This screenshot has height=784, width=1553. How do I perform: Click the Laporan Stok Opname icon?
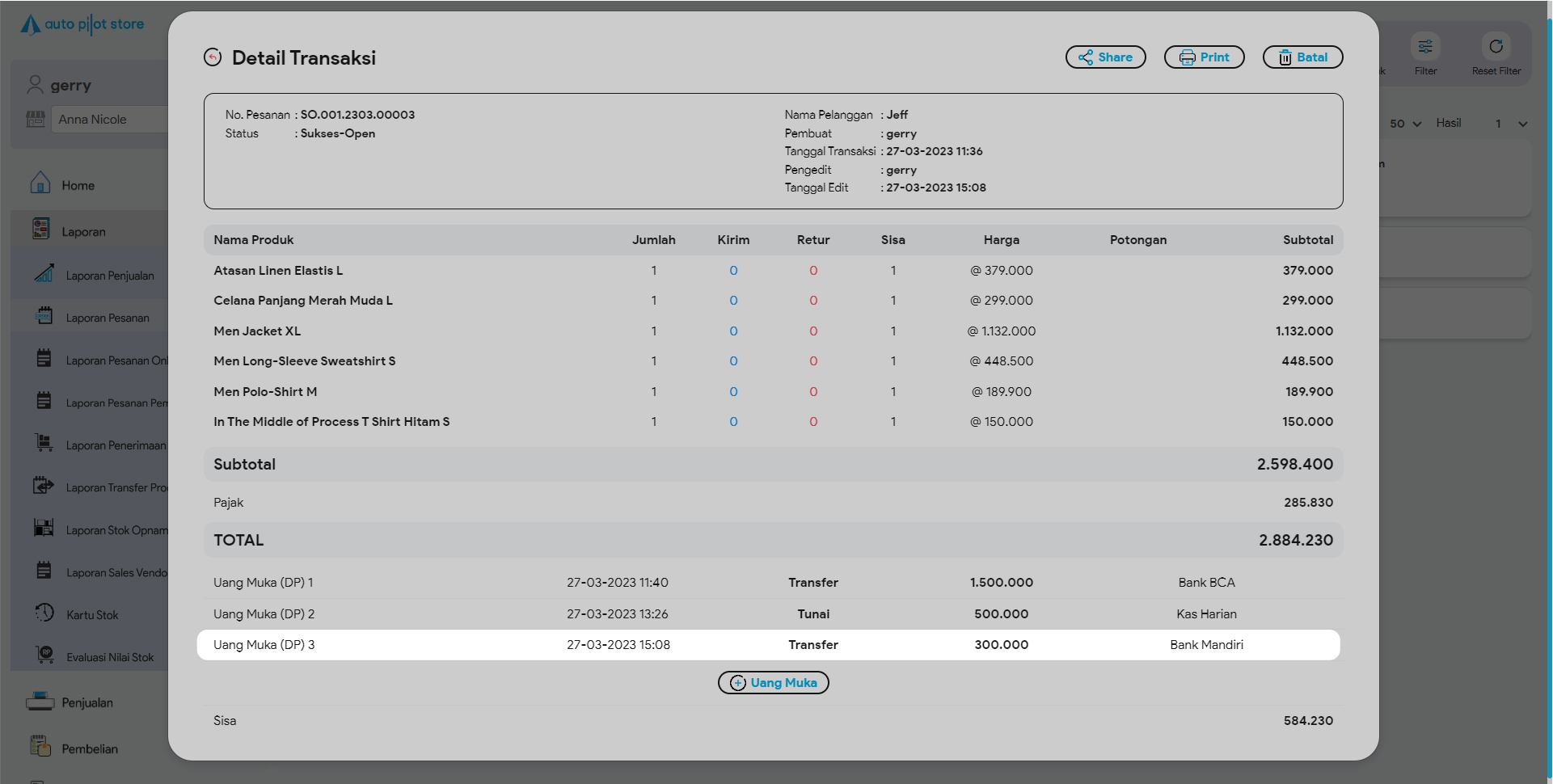(44, 529)
